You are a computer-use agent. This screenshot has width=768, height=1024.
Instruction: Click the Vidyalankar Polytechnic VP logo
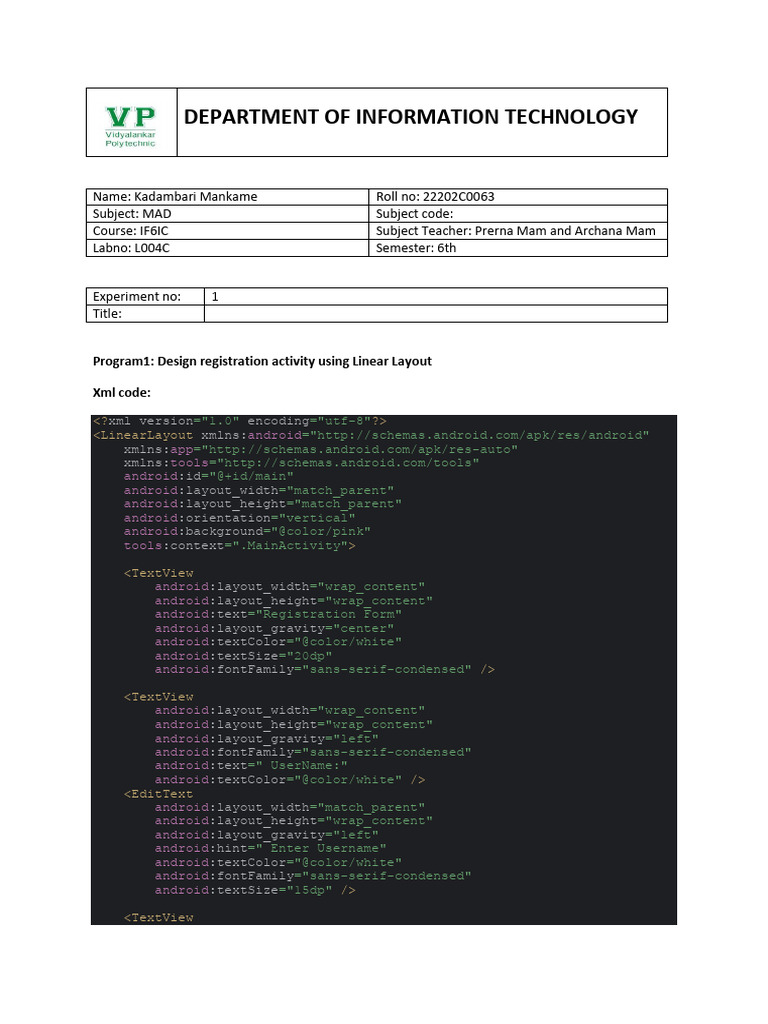tap(131, 127)
